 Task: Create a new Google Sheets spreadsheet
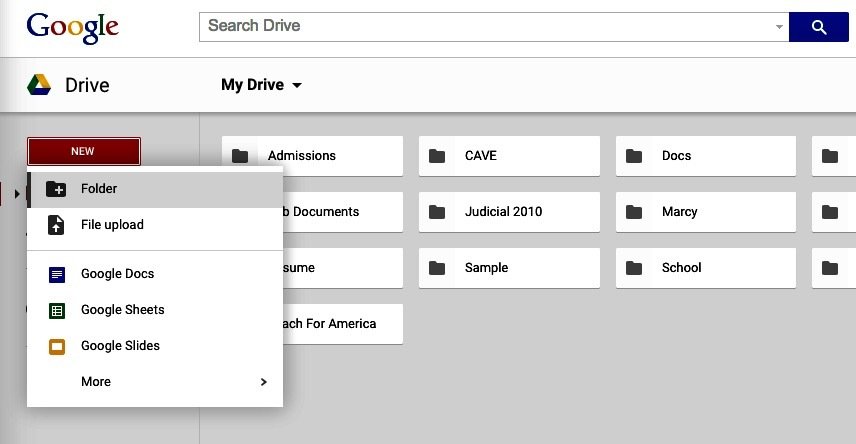[x=155, y=310]
